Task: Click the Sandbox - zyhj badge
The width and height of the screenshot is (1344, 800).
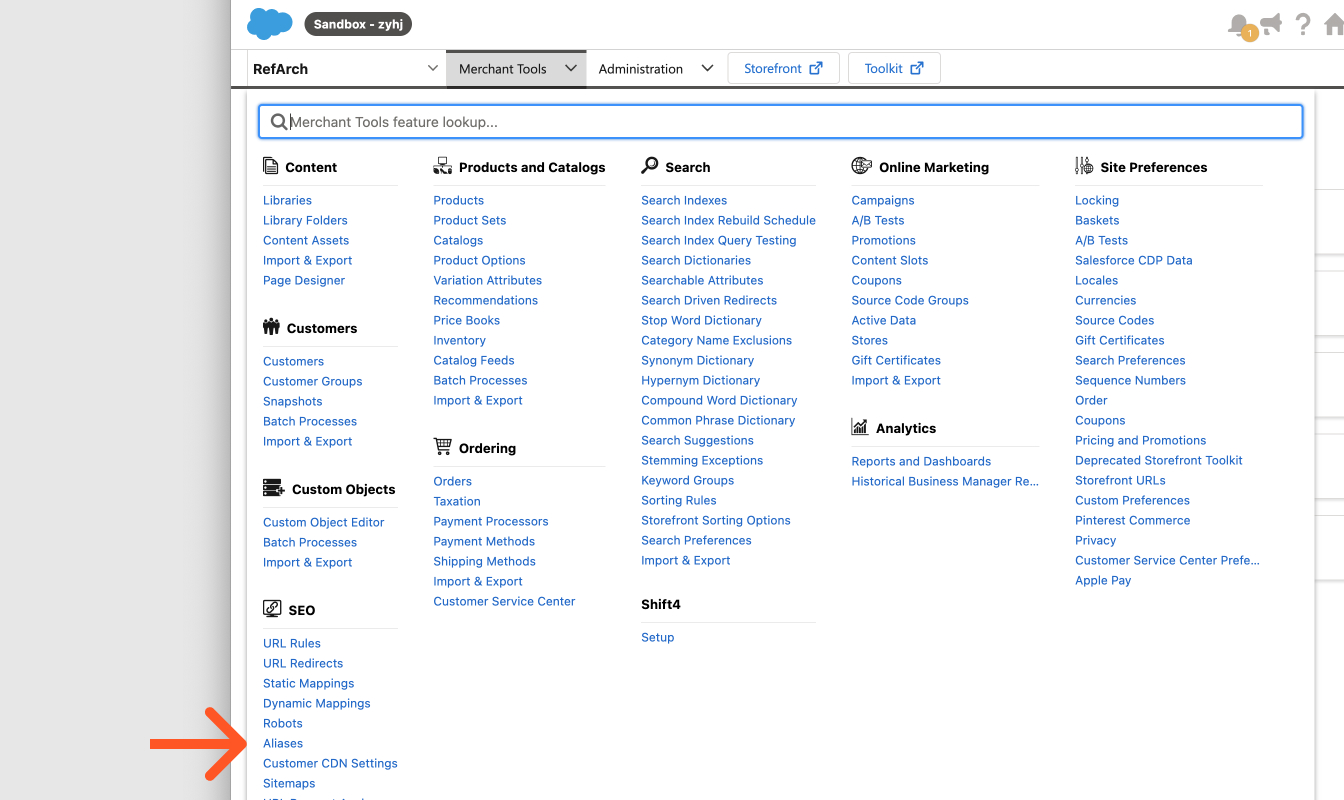Action: 358,24
